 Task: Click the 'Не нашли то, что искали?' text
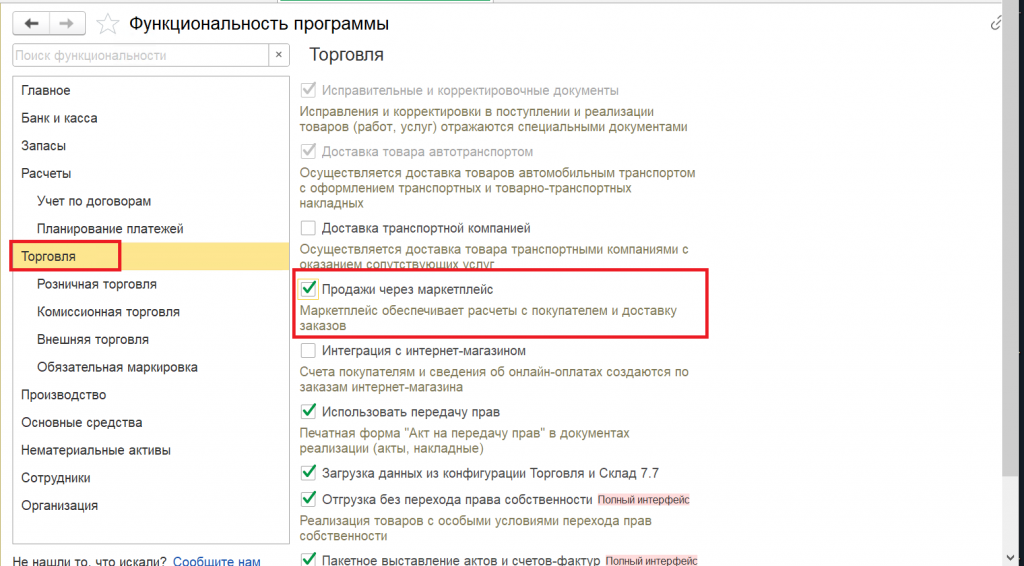[90, 561]
